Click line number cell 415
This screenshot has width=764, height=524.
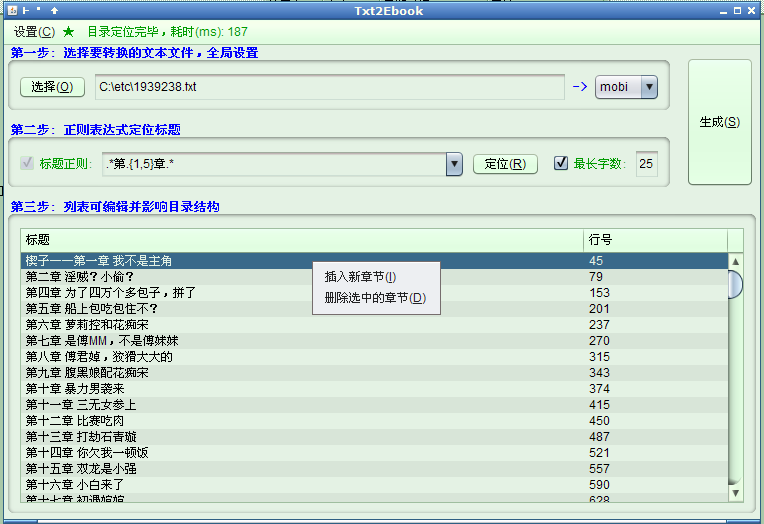655,405
